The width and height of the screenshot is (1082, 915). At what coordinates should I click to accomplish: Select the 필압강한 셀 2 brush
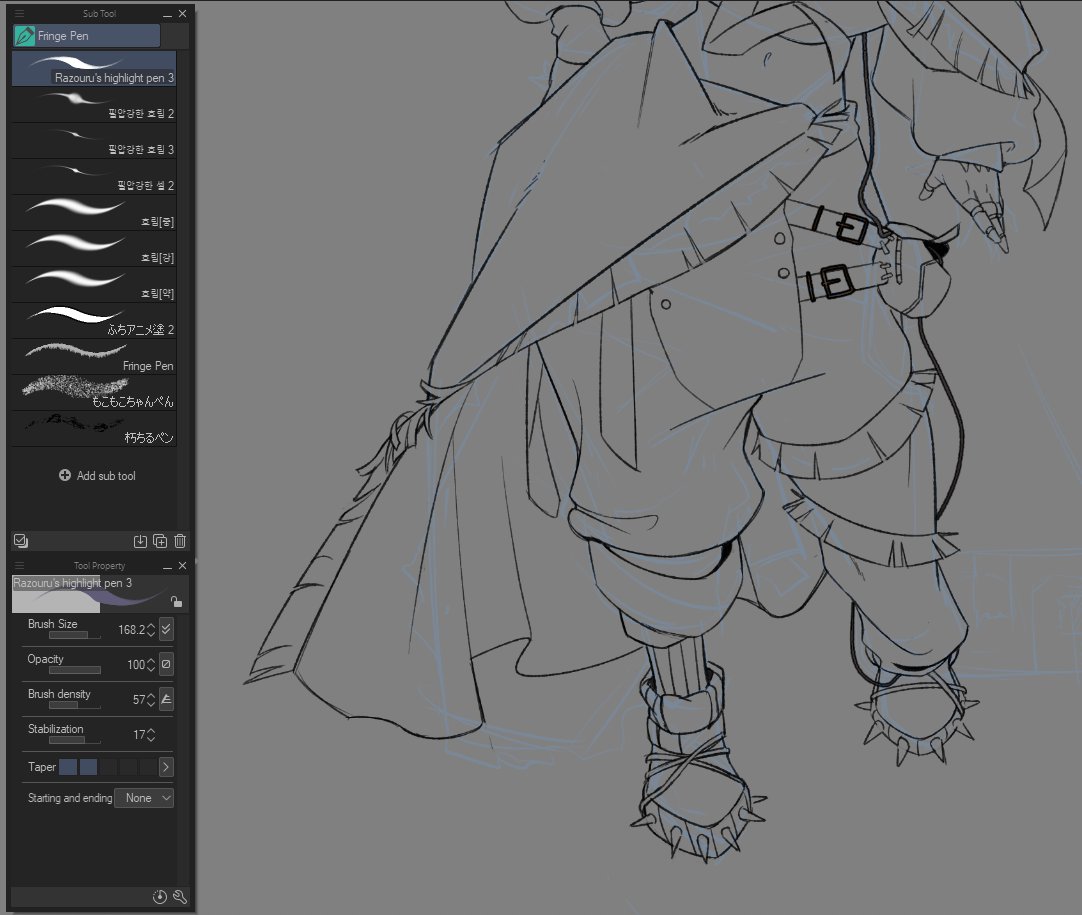tap(94, 177)
